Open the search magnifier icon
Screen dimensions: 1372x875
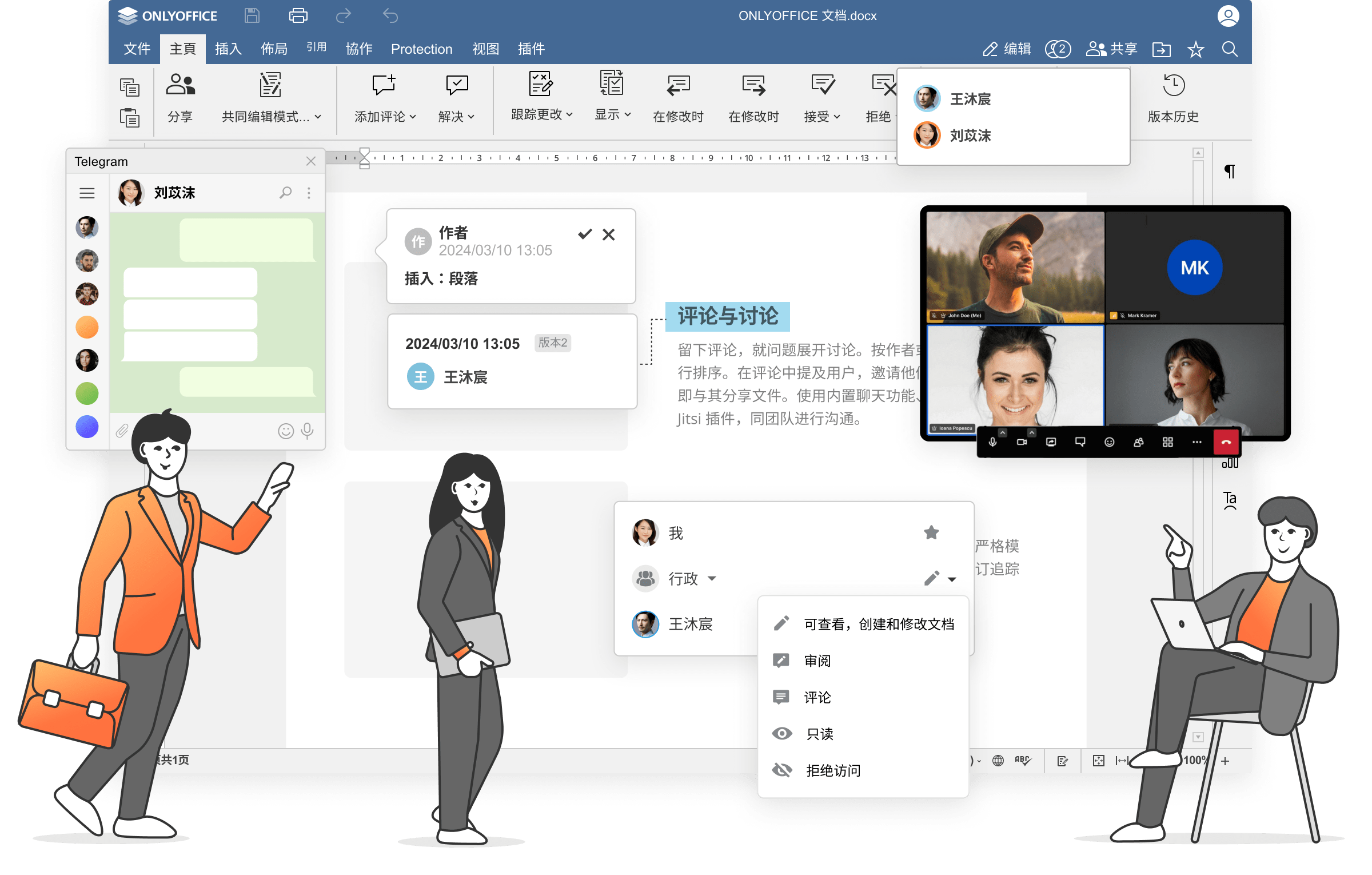(1230, 49)
